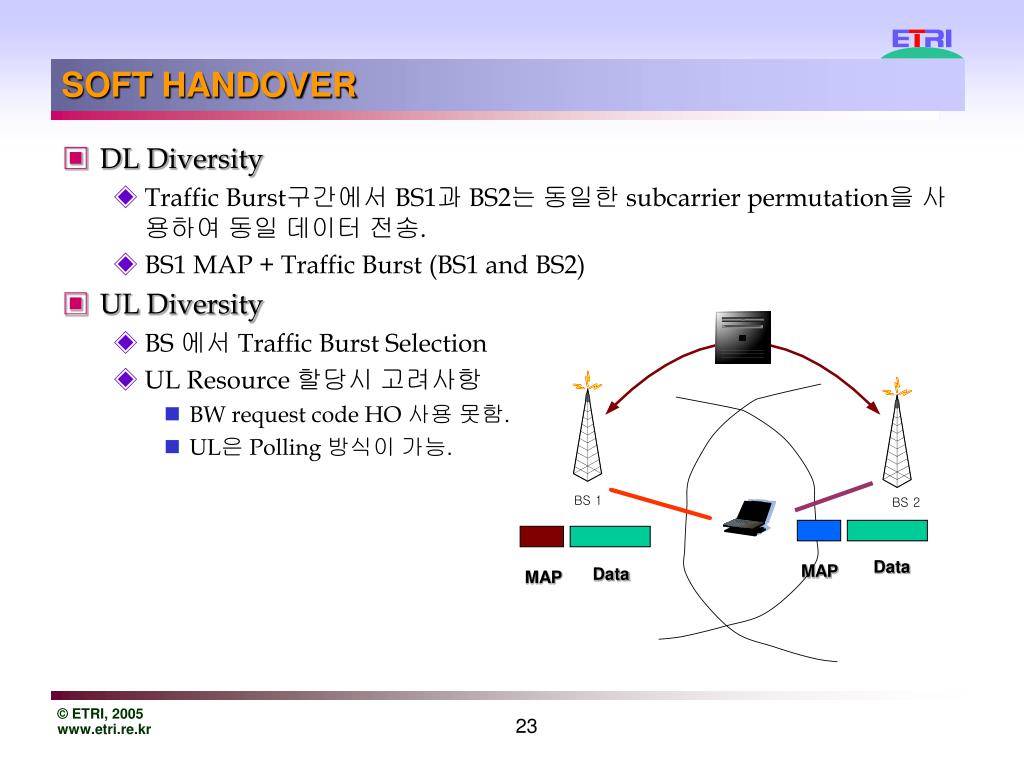Click the Data label under BS 1

611,574
